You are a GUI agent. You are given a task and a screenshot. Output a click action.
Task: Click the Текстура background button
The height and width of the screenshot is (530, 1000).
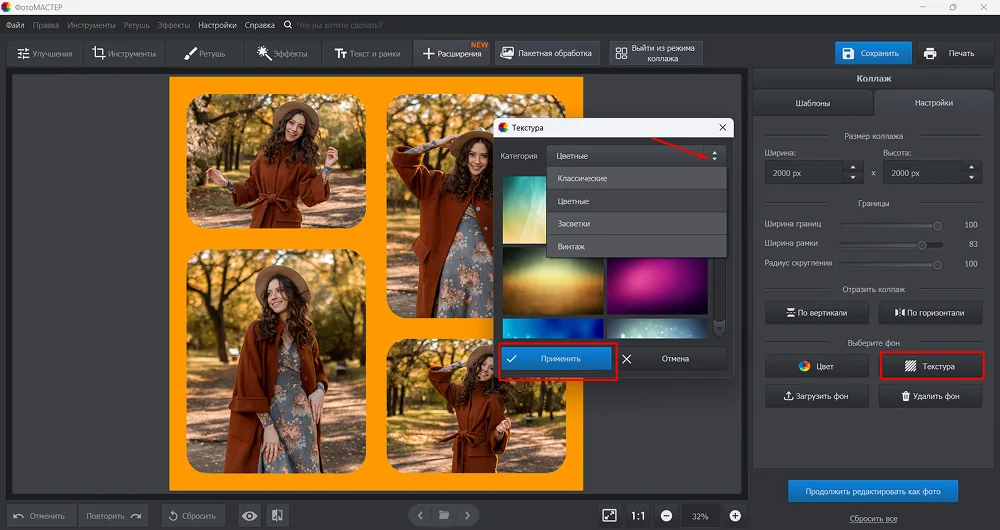coord(930,367)
